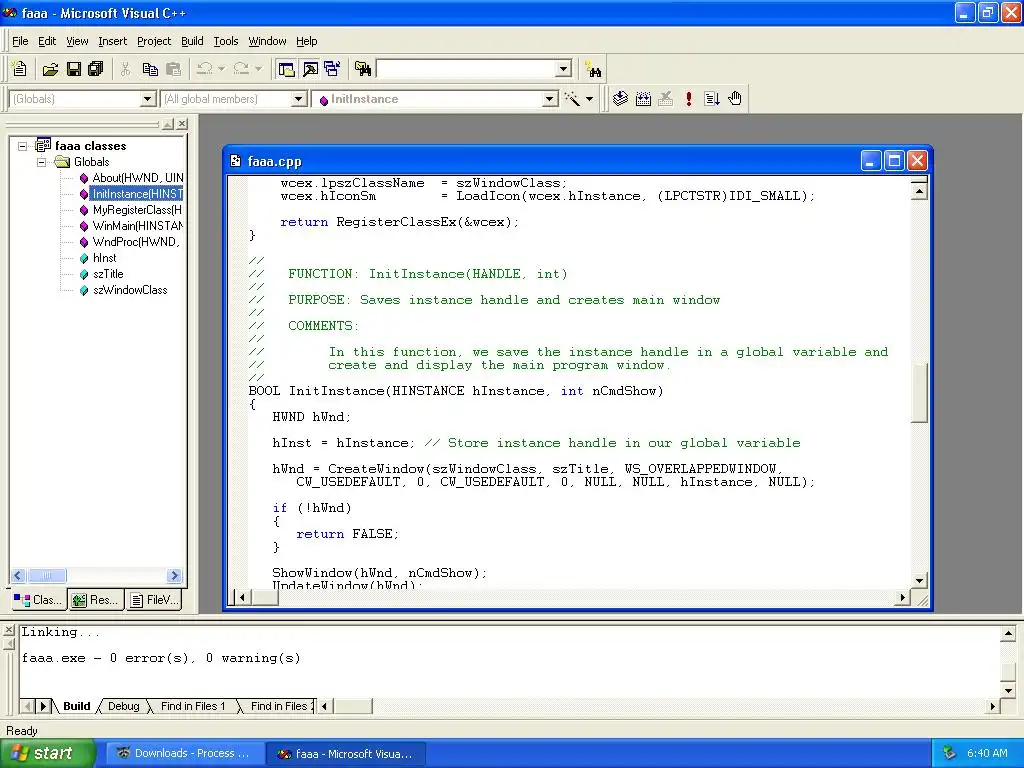This screenshot has width=1024, height=768.
Task: Open the (All global members) filter dropdown
Action: (x=298, y=99)
